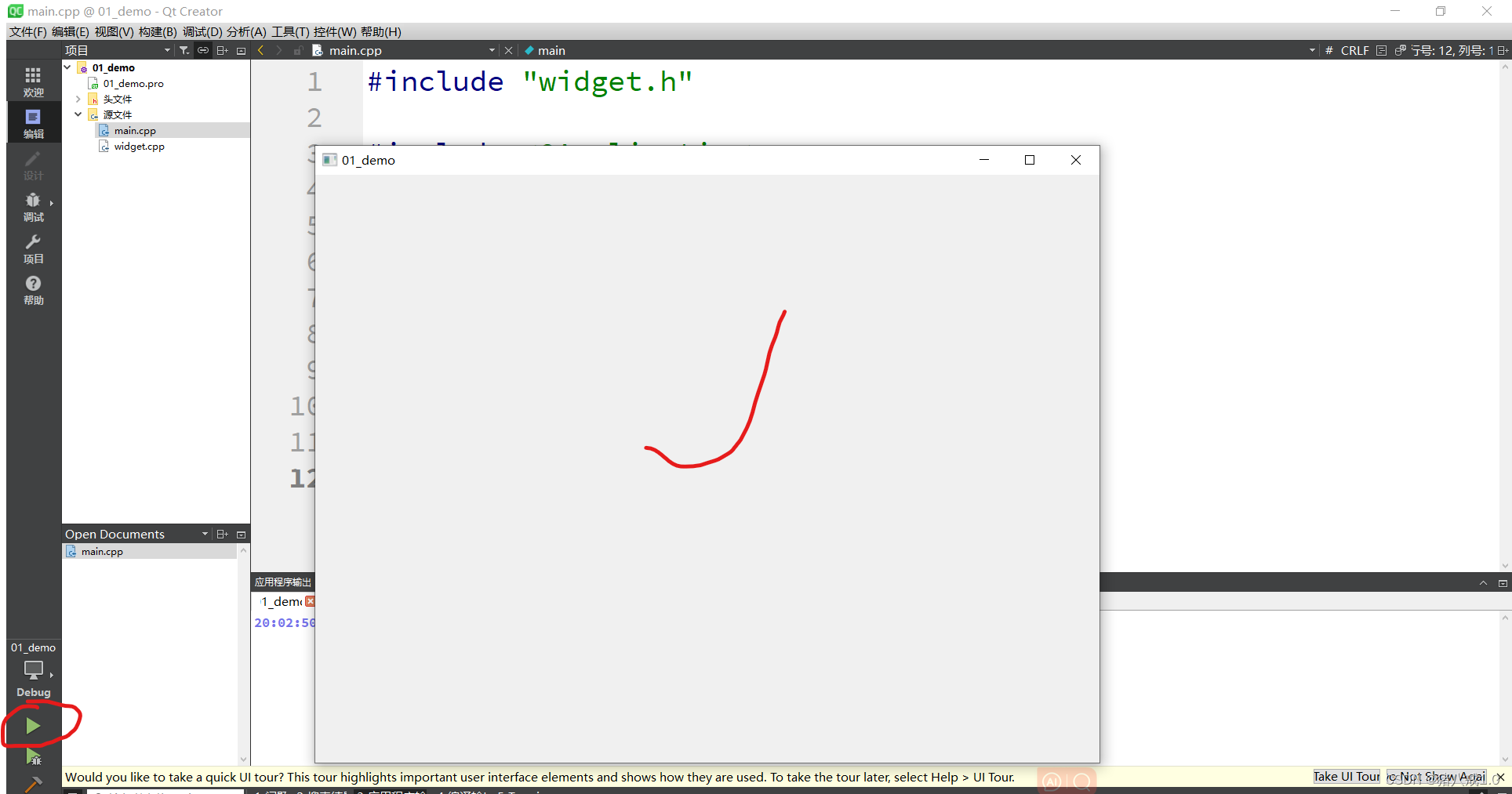Split the Open Documents panel
This screenshot has height=794, width=1512.
(x=223, y=534)
